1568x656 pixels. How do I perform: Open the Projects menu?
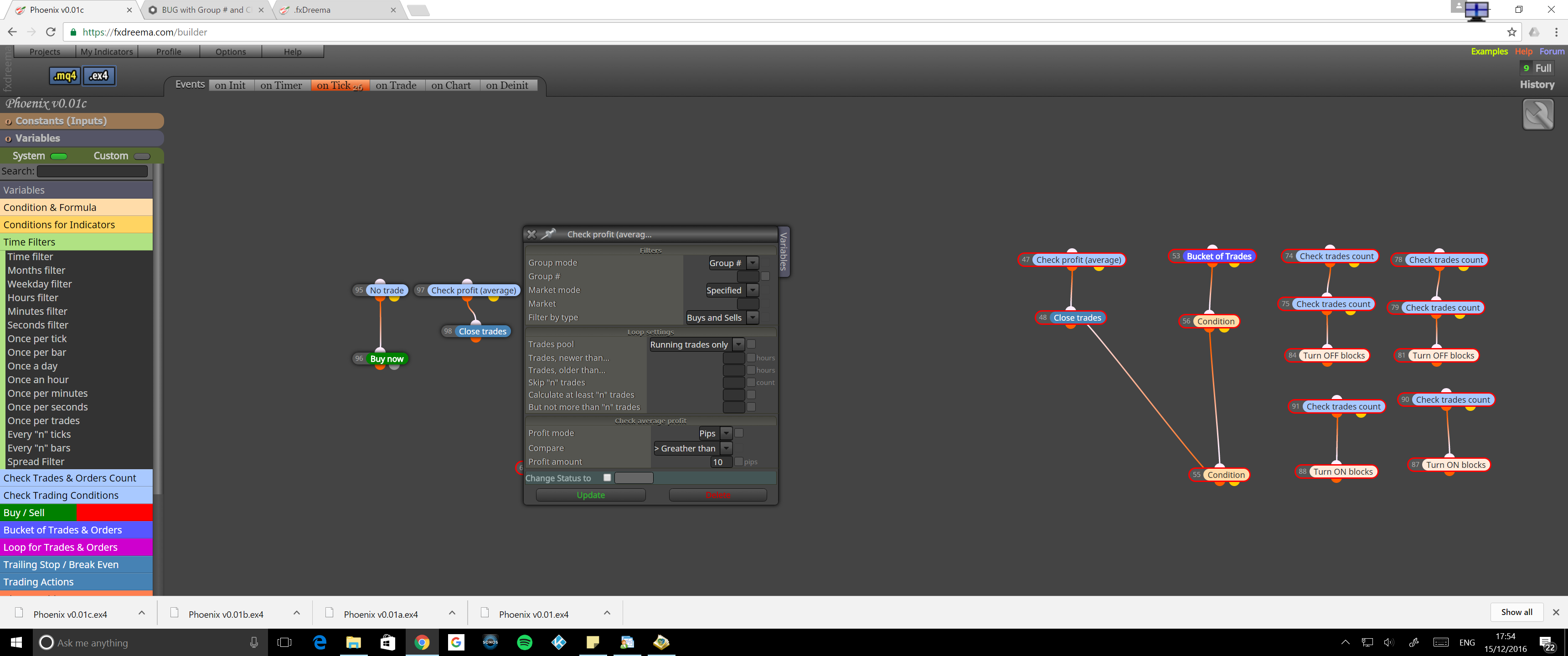pos(44,52)
